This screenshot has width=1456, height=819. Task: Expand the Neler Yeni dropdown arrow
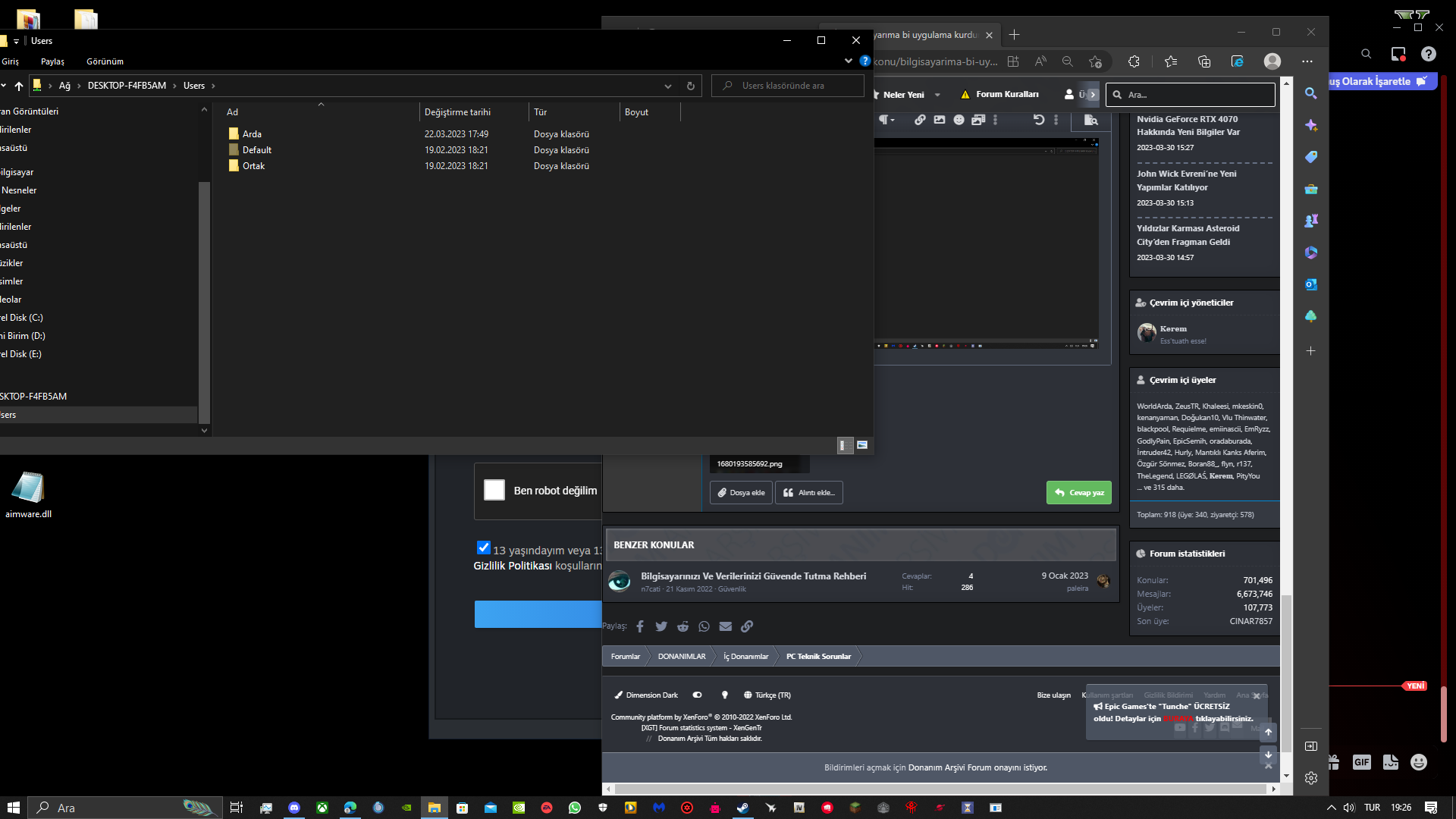pos(937,95)
